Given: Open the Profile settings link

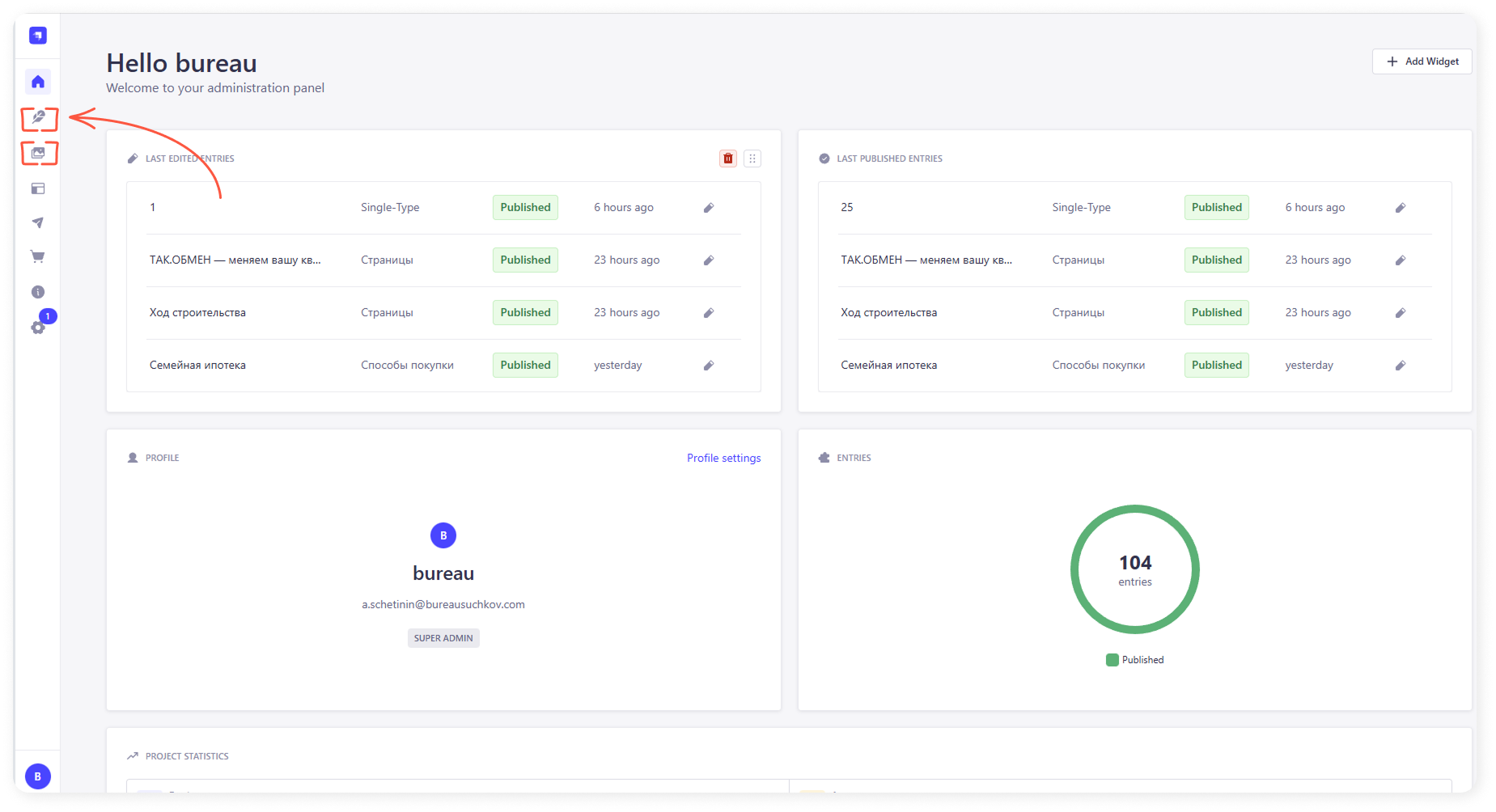Looking at the screenshot, I should point(723,458).
